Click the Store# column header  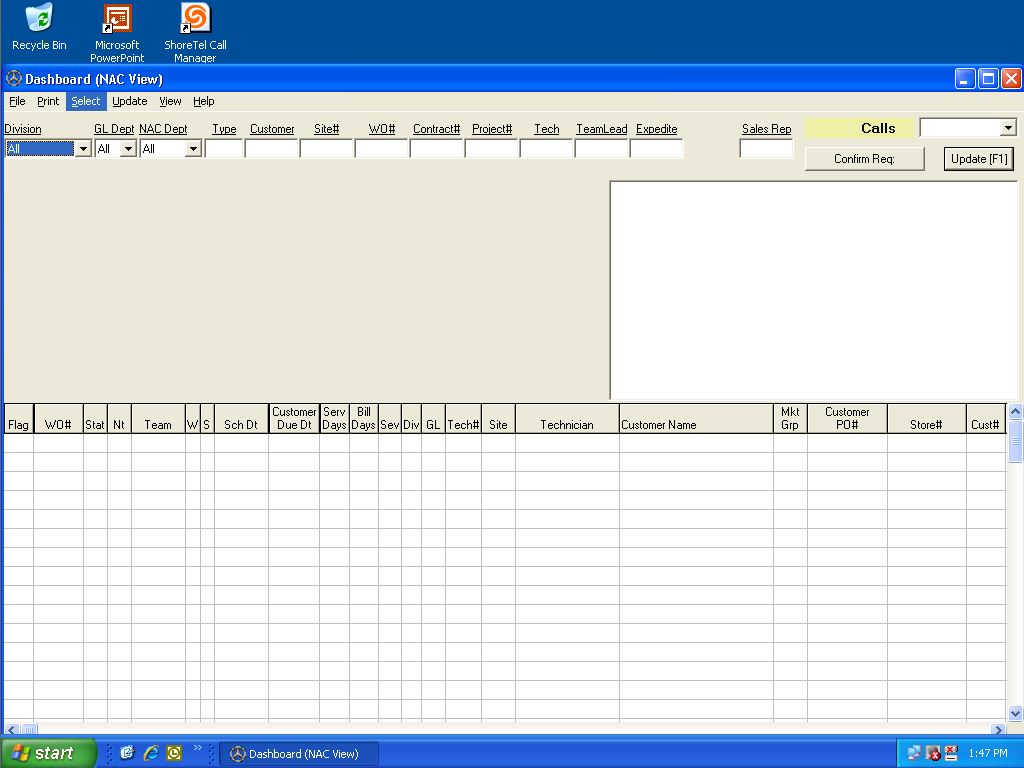(926, 419)
